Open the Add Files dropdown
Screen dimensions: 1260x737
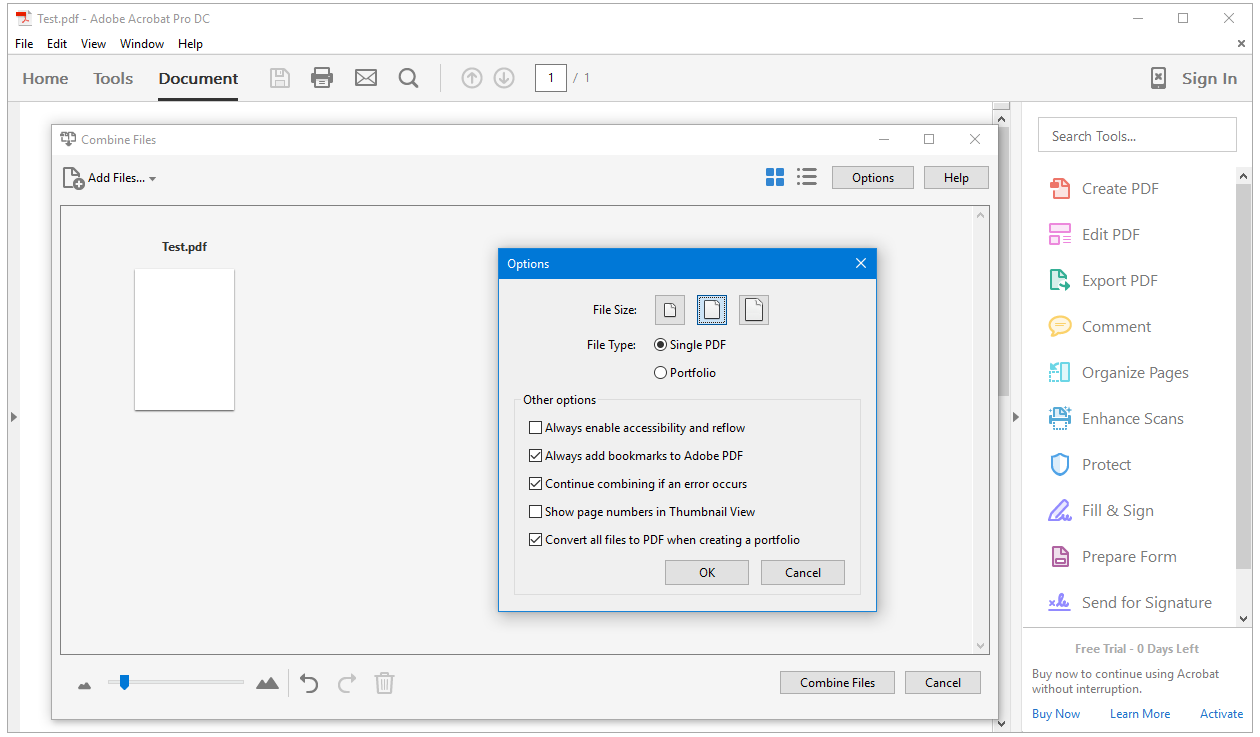point(110,178)
